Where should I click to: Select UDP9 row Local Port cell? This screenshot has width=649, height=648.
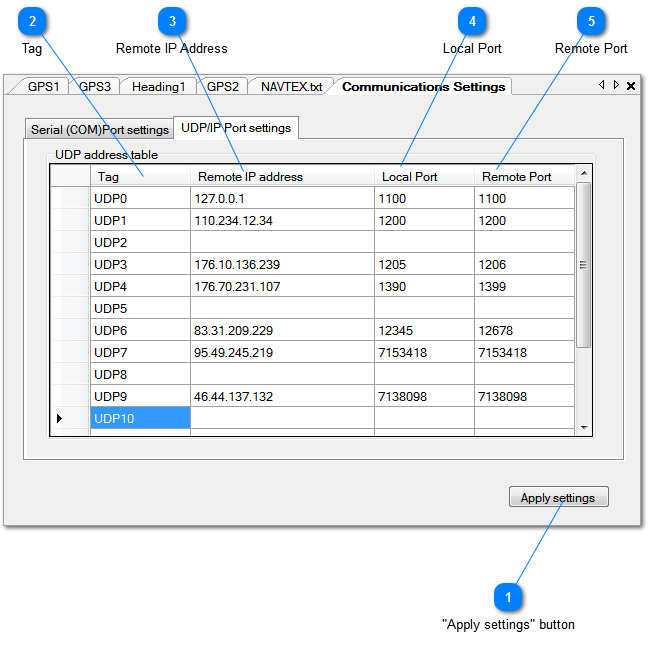click(x=424, y=396)
